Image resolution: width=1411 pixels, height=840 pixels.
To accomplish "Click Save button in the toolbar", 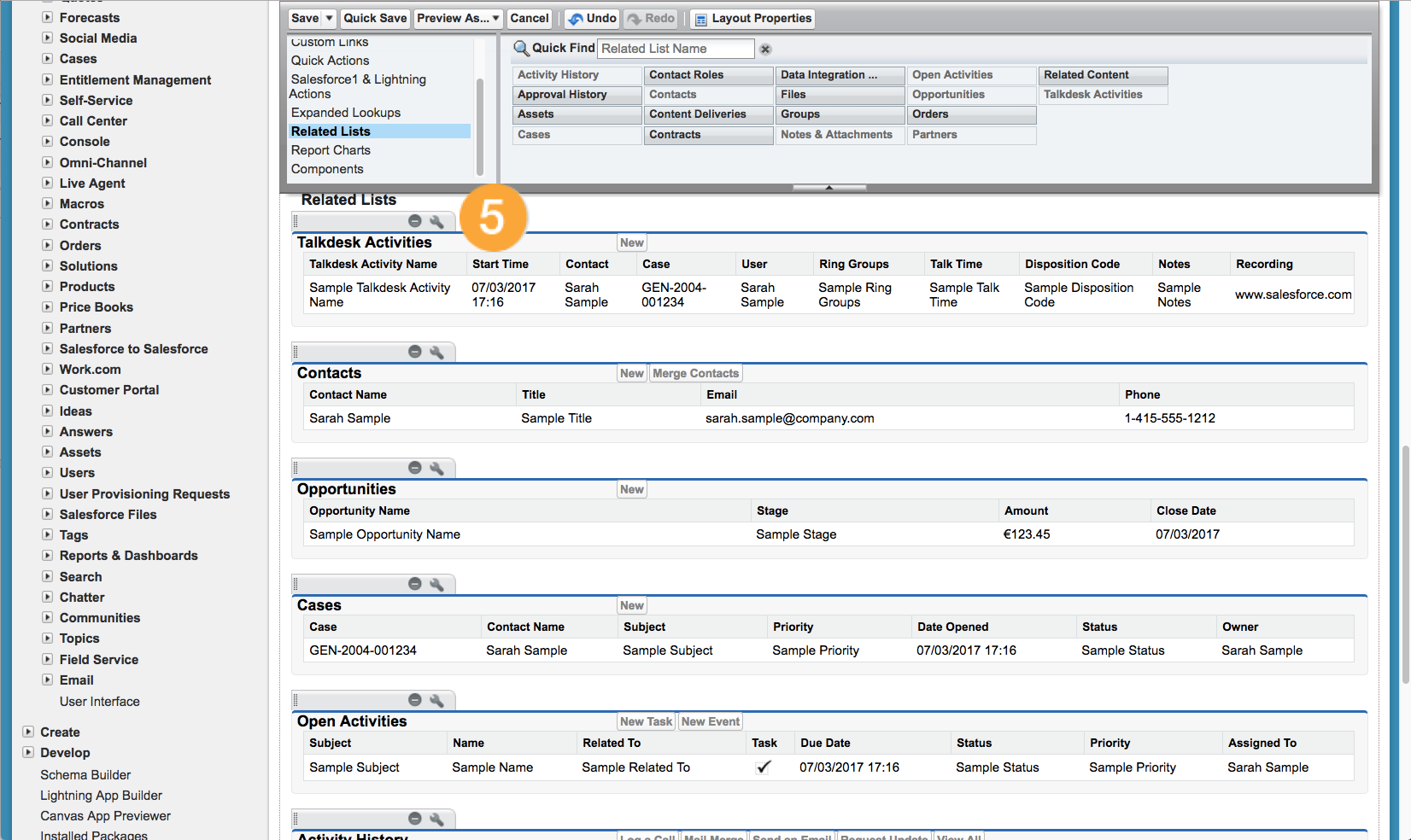I will pos(305,18).
